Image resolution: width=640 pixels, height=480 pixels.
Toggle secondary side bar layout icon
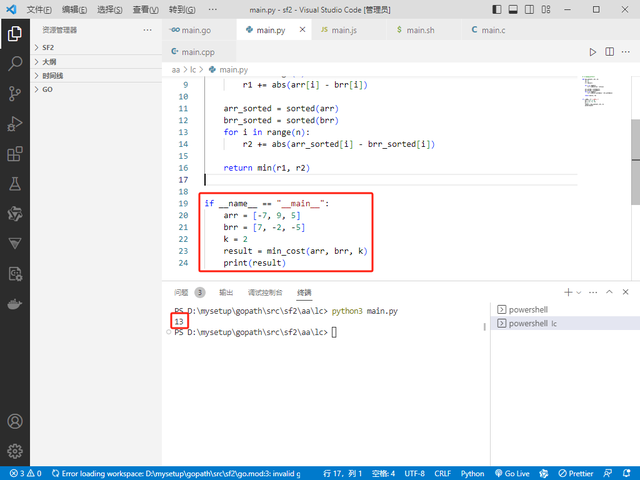pos(529,9)
